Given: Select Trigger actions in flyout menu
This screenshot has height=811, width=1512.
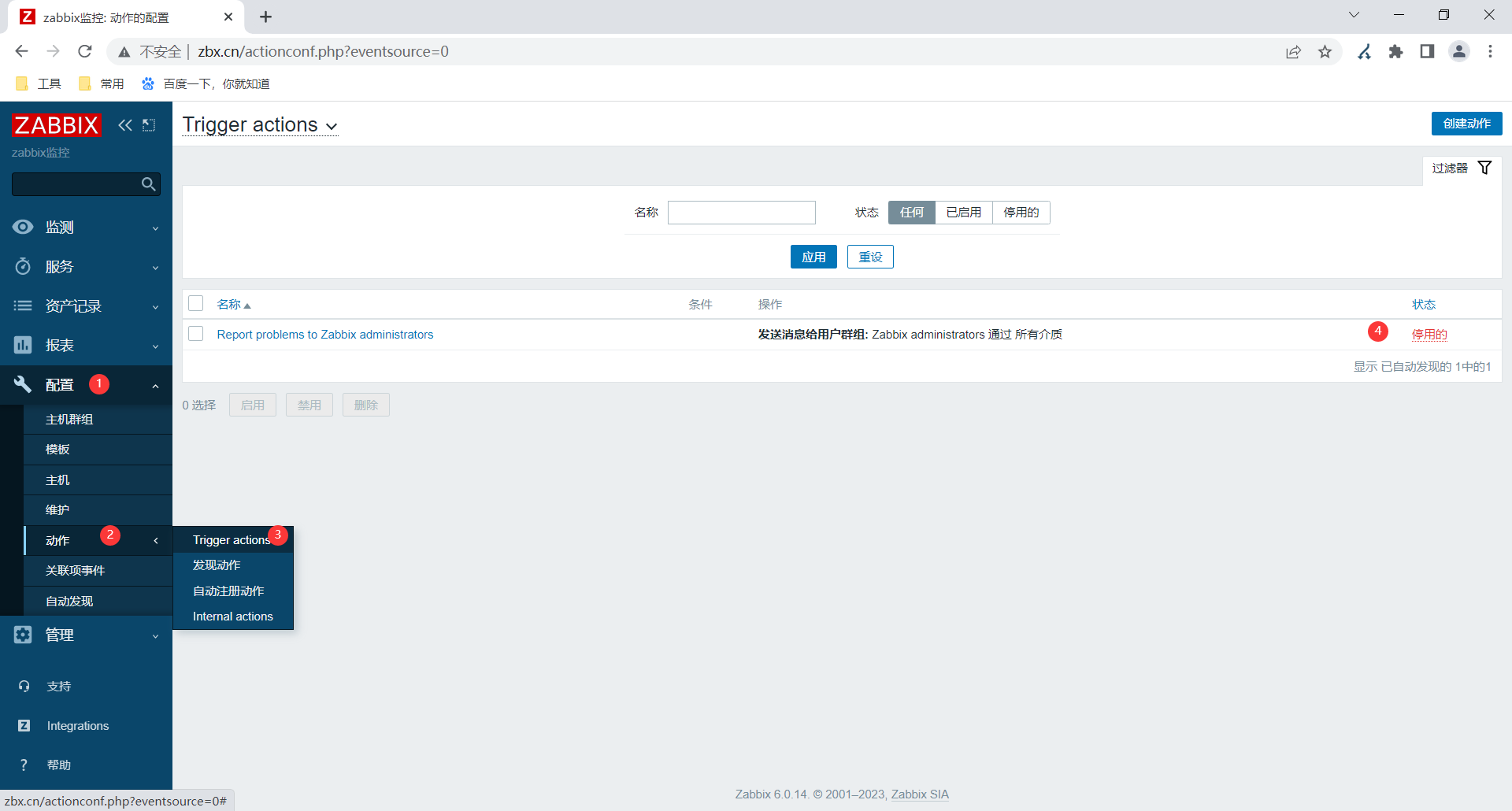Looking at the screenshot, I should pos(233,540).
